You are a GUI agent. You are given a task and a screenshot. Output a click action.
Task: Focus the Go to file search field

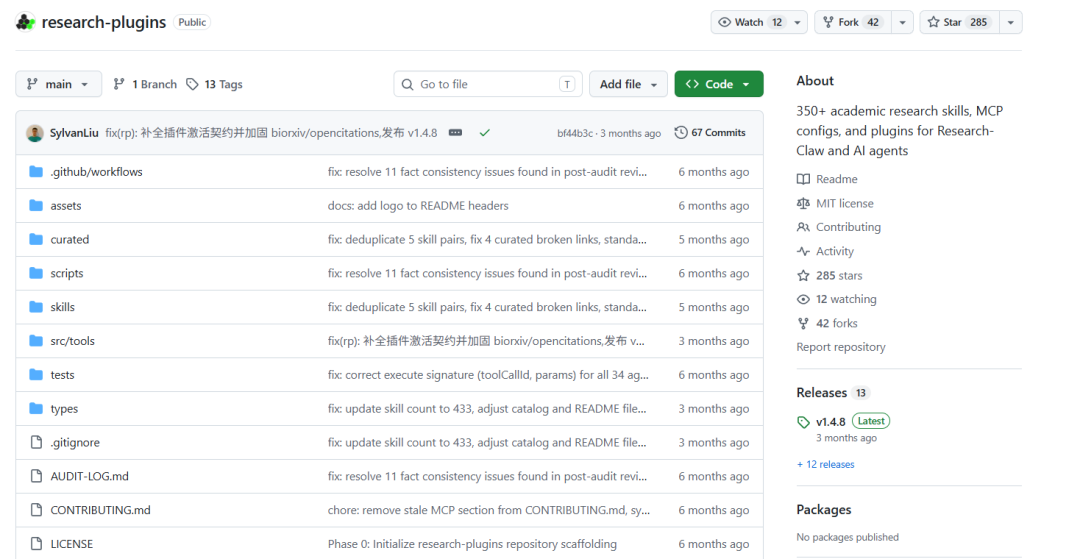coord(488,84)
